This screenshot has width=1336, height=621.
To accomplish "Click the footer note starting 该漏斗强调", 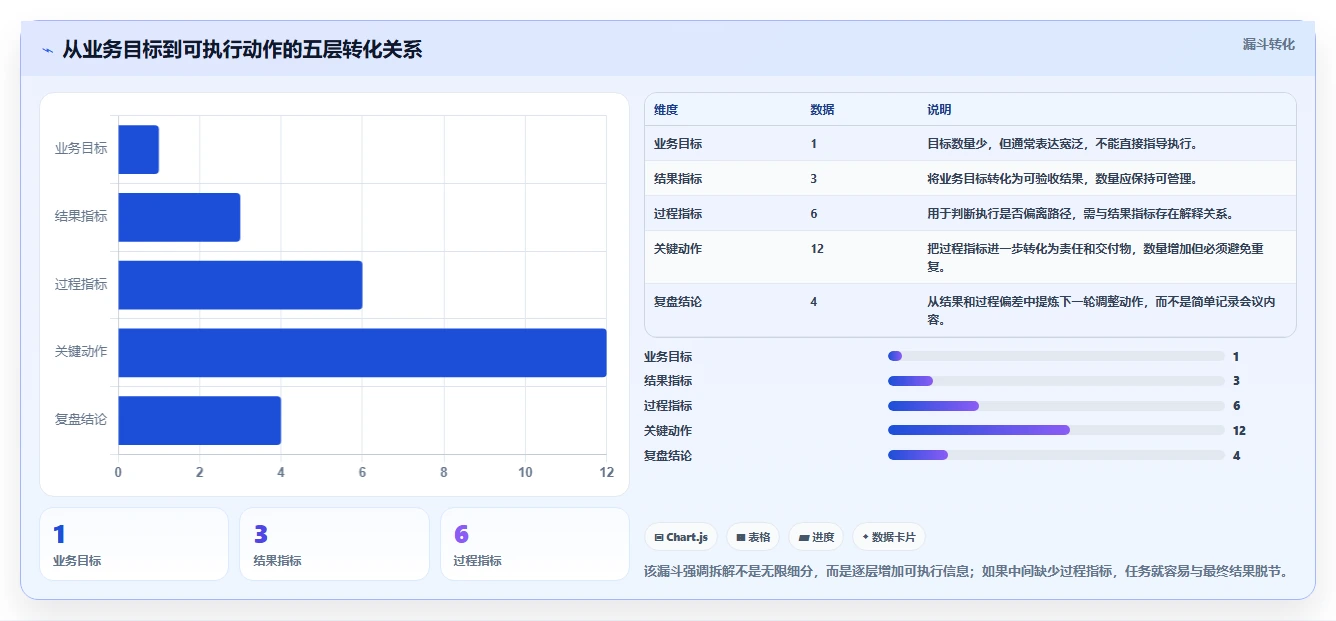I will coord(966,572).
